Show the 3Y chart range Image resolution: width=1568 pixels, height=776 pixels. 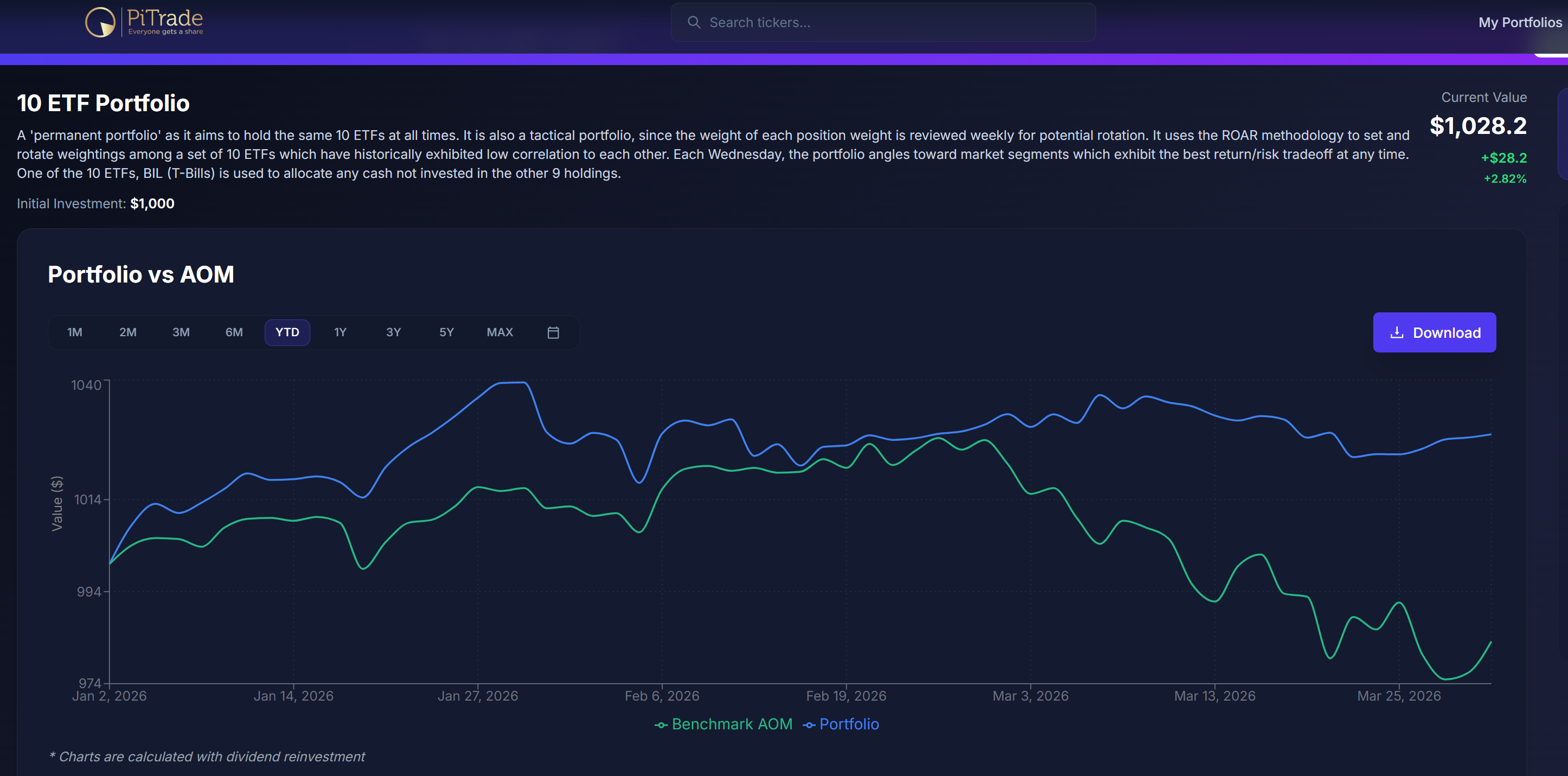coord(393,332)
